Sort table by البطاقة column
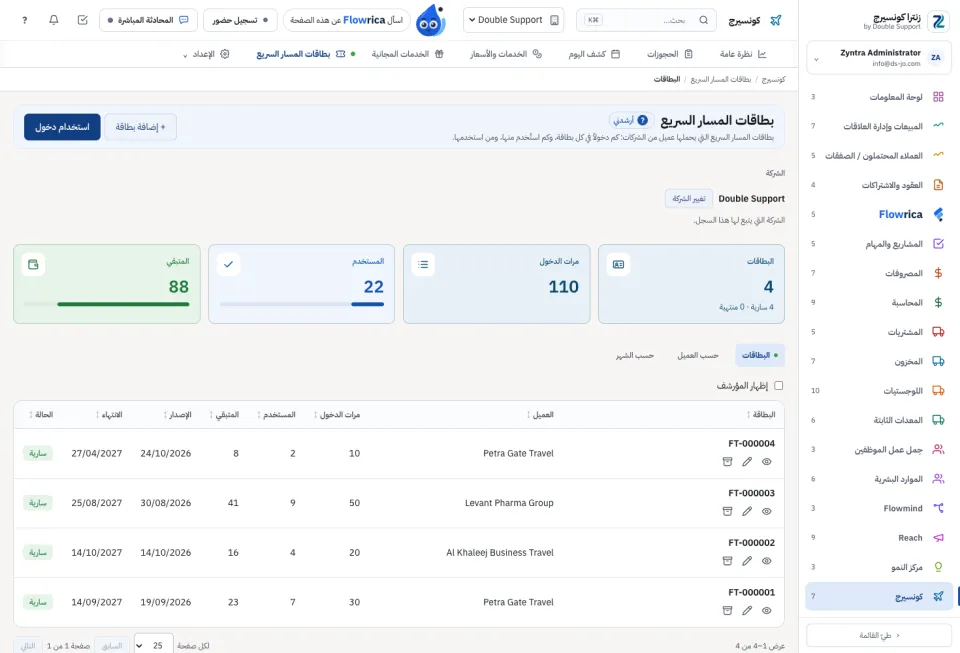Screen dimensions: 960x653 coord(760,414)
